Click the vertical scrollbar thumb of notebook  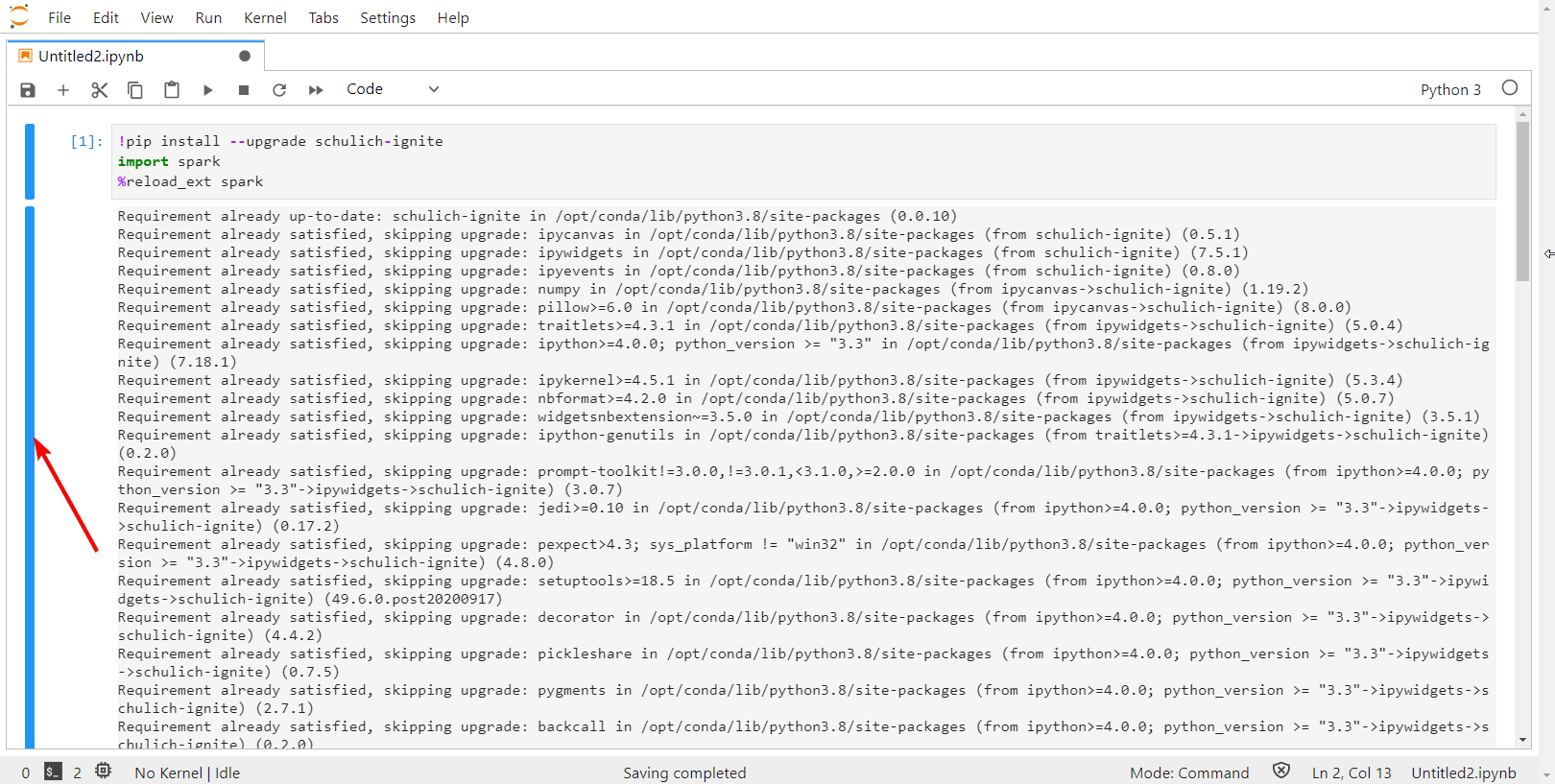[1523, 202]
